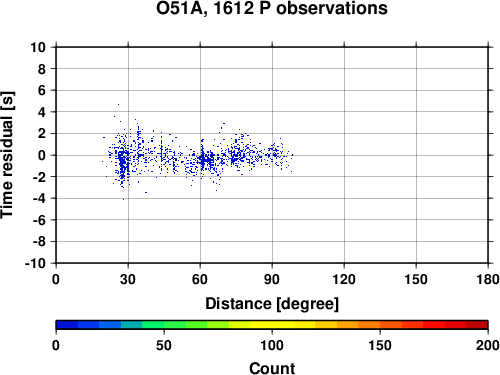Click the dense data cluster near 30 degrees
The image size is (500, 375).
click(123, 162)
